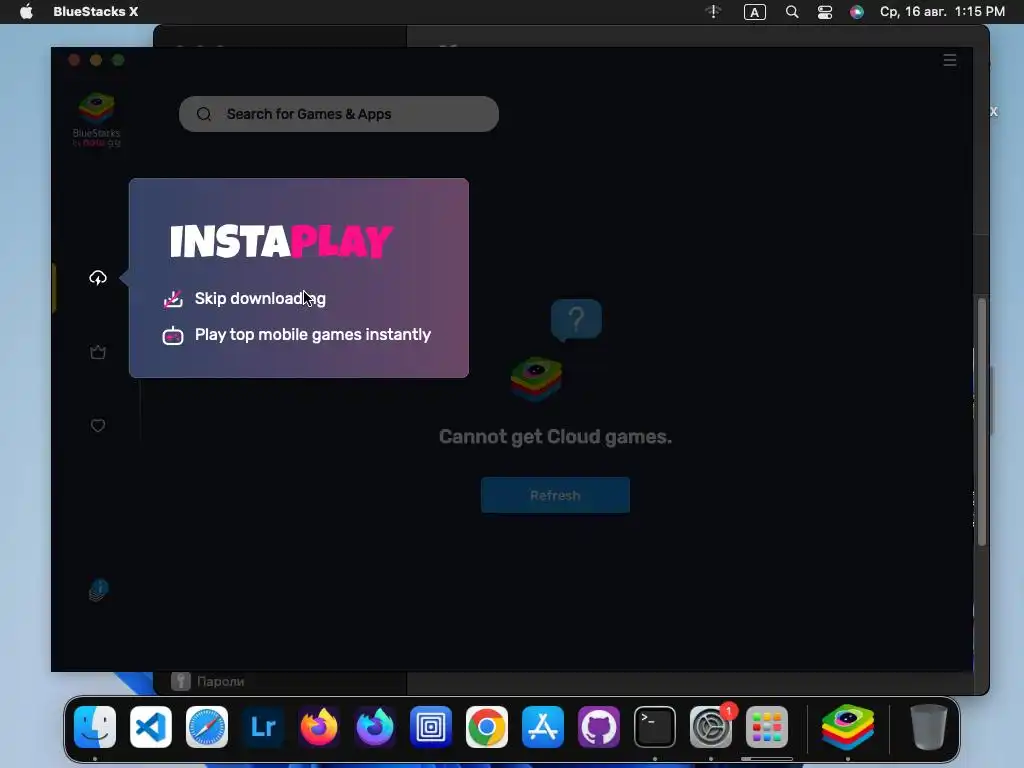Image resolution: width=1024 pixels, height=768 pixels.
Task: Open Control Center in menu bar
Action: 825,12
